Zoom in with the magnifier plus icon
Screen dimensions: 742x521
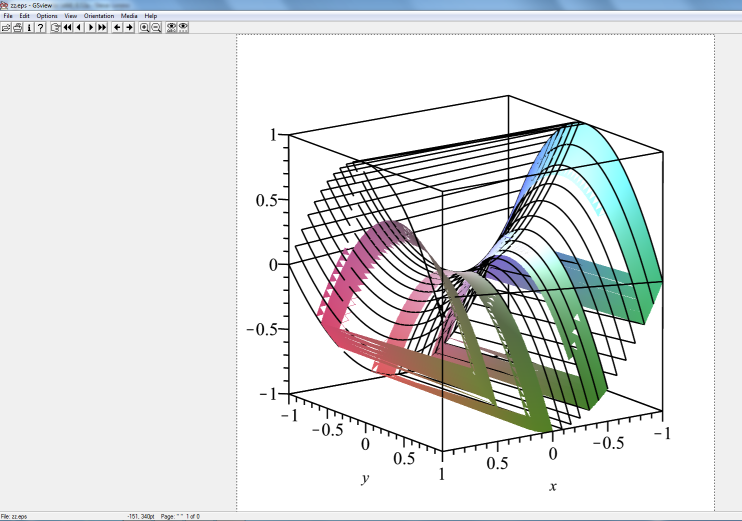[x=144, y=27]
